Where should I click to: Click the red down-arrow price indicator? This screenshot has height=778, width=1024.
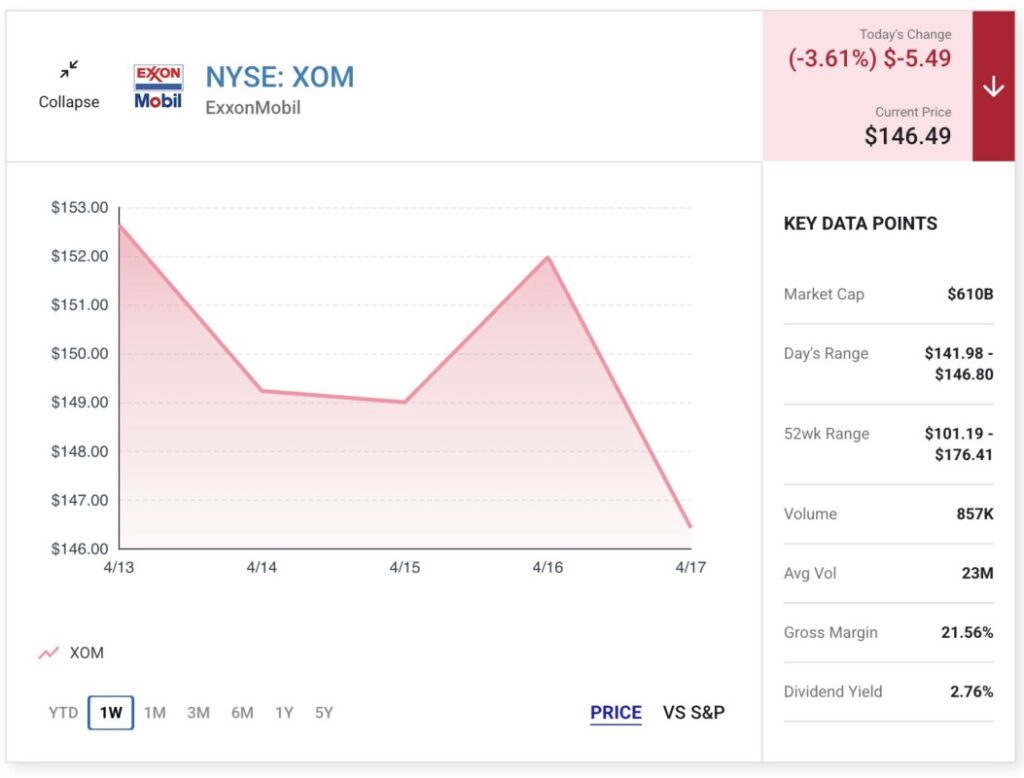coord(993,87)
